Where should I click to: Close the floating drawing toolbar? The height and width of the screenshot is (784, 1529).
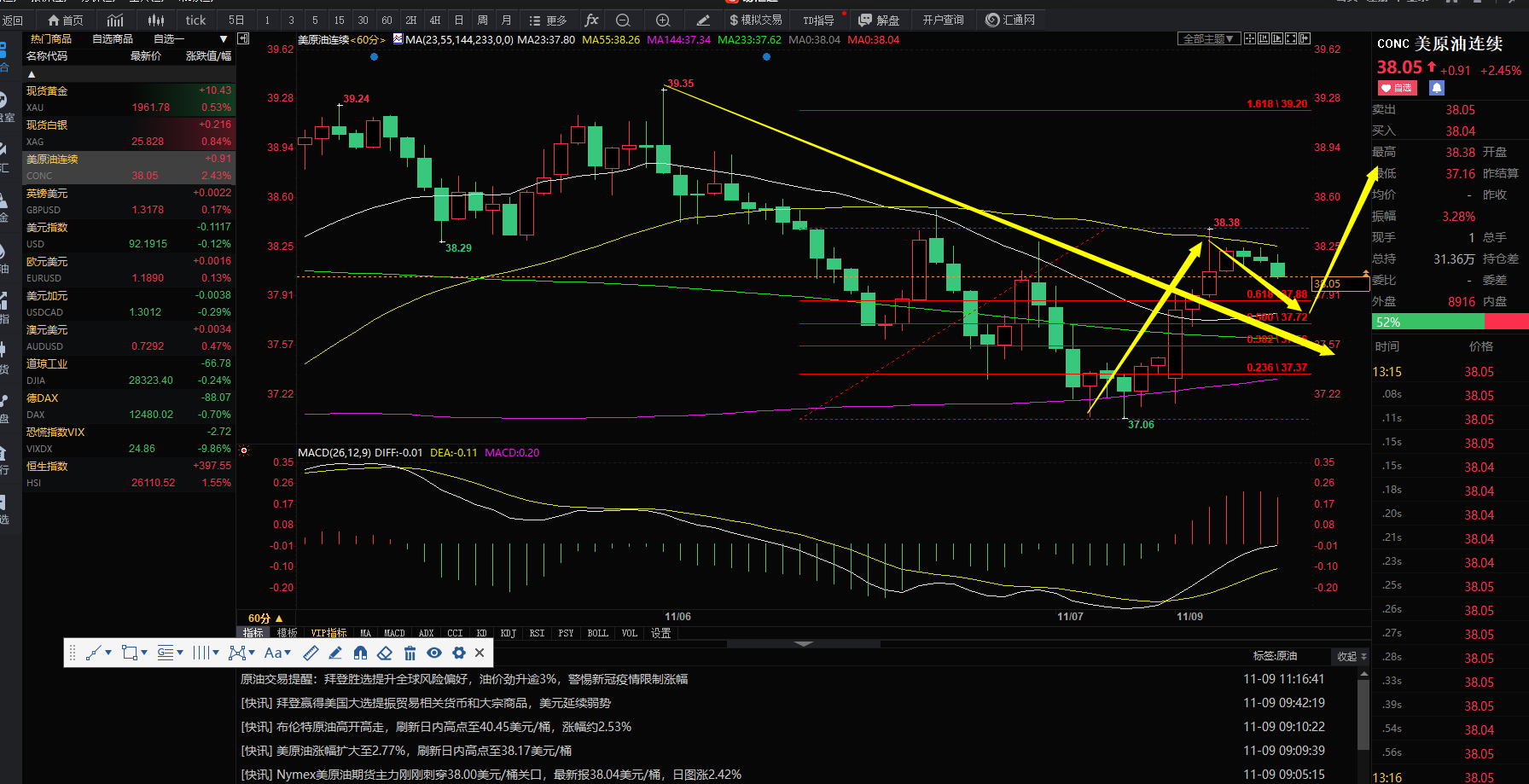pos(480,653)
